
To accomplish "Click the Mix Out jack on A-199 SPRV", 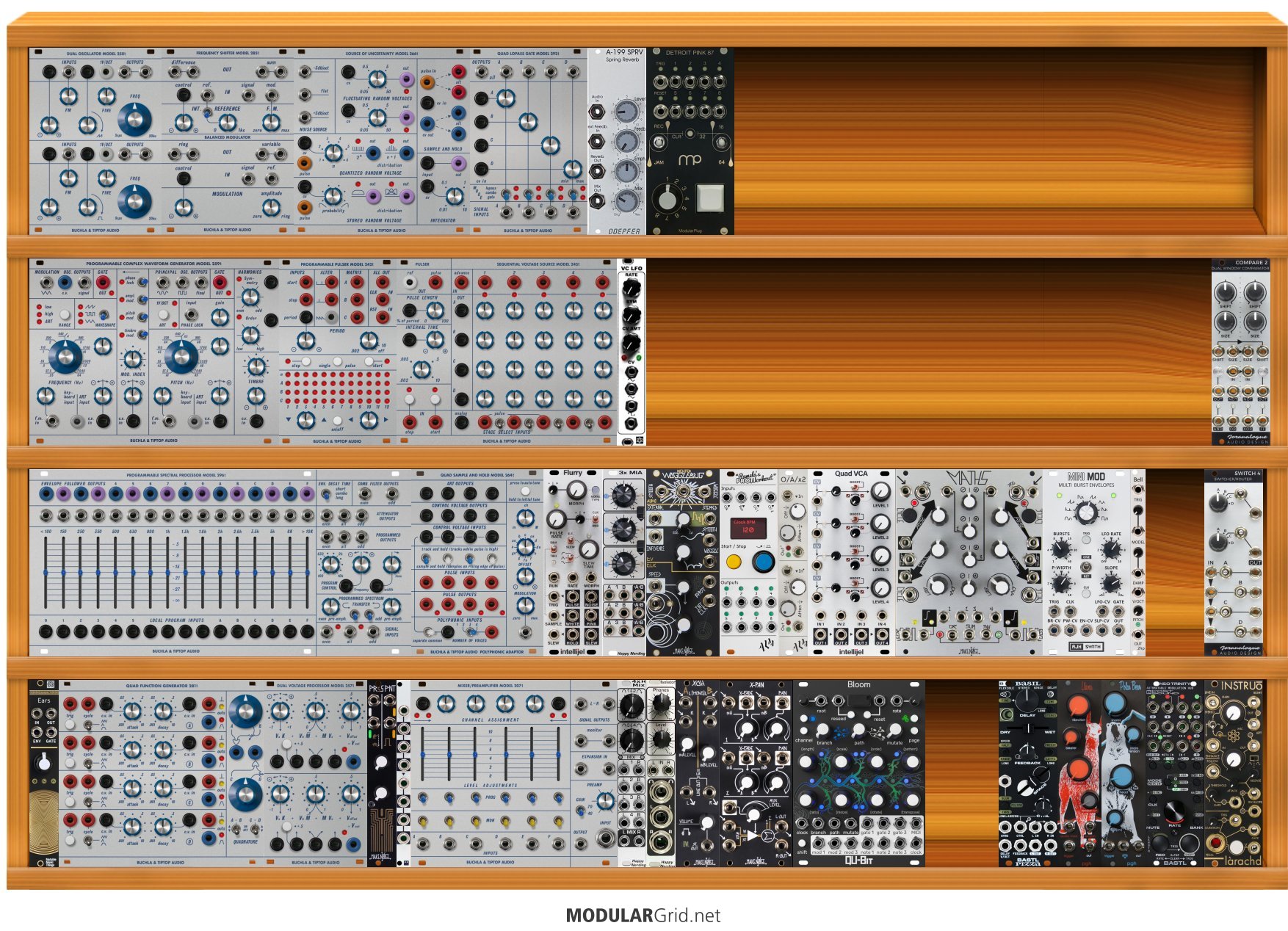I will (598, 201).
